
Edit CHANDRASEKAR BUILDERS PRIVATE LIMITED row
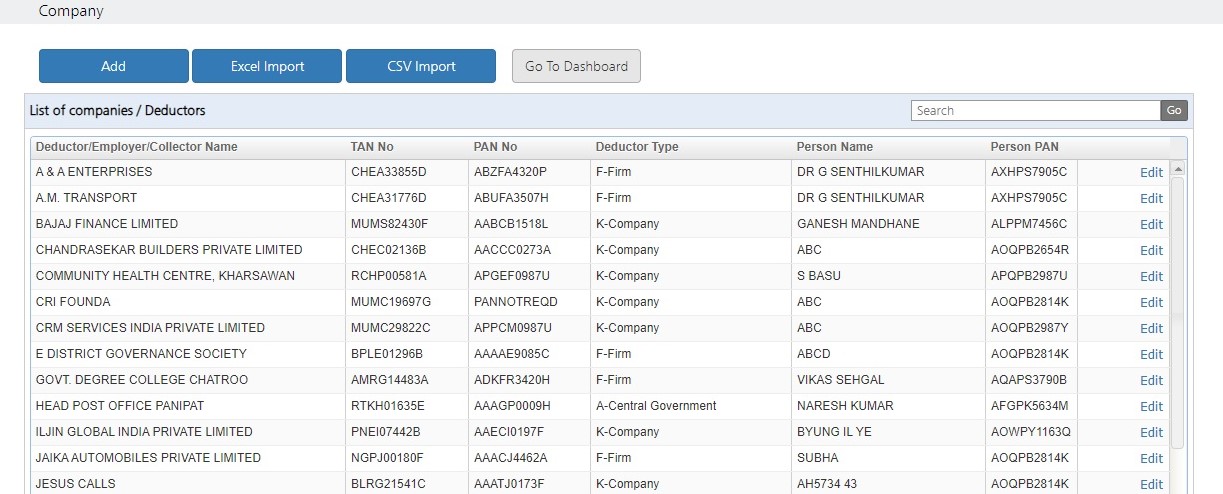click(x=1151, y=250)
